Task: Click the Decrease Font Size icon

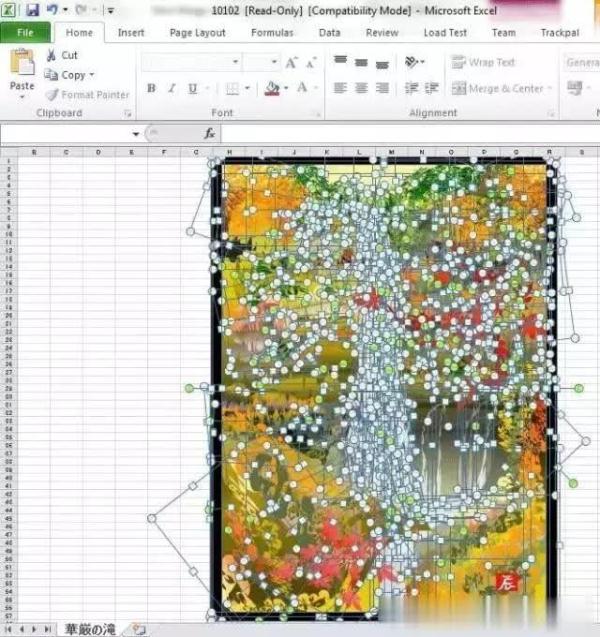Action: point(311,63)
